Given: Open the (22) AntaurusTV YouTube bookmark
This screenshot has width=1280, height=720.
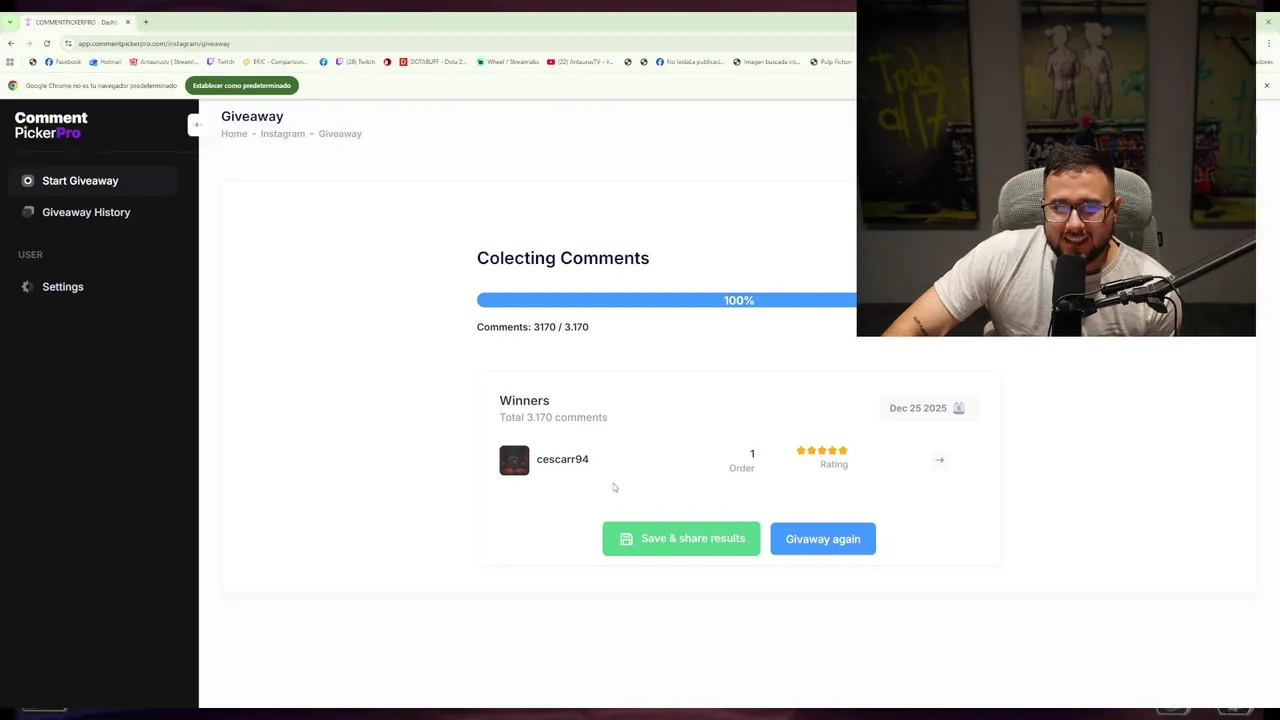Looking at the screenshot, I should 580,62.
